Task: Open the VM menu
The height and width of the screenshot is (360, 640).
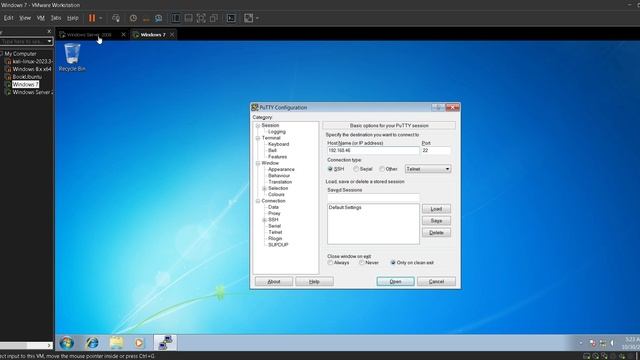Action: tap(40, 18)
